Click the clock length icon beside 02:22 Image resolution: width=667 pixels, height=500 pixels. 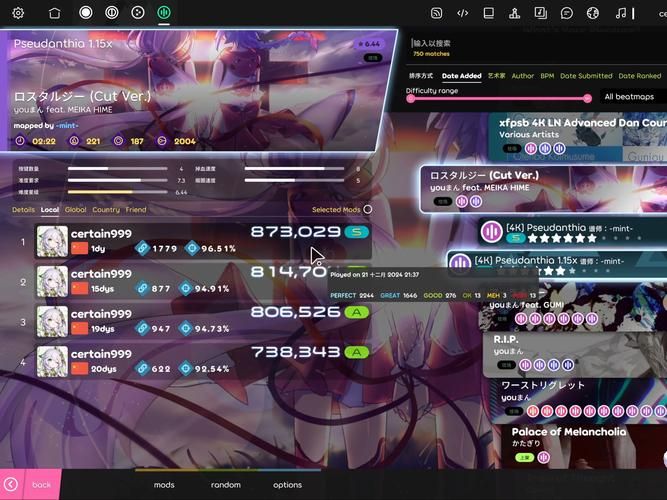20,140
